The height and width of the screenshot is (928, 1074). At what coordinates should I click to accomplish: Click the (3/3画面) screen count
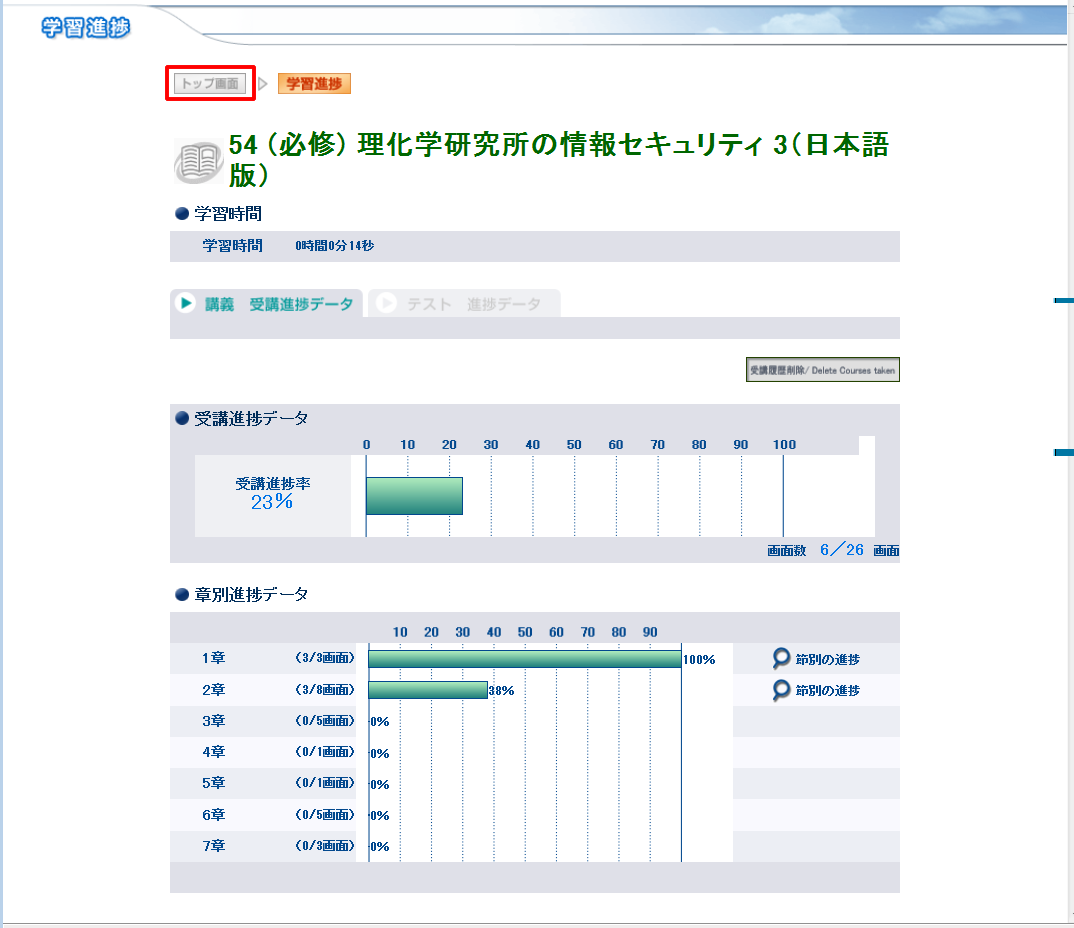(325, 658)
